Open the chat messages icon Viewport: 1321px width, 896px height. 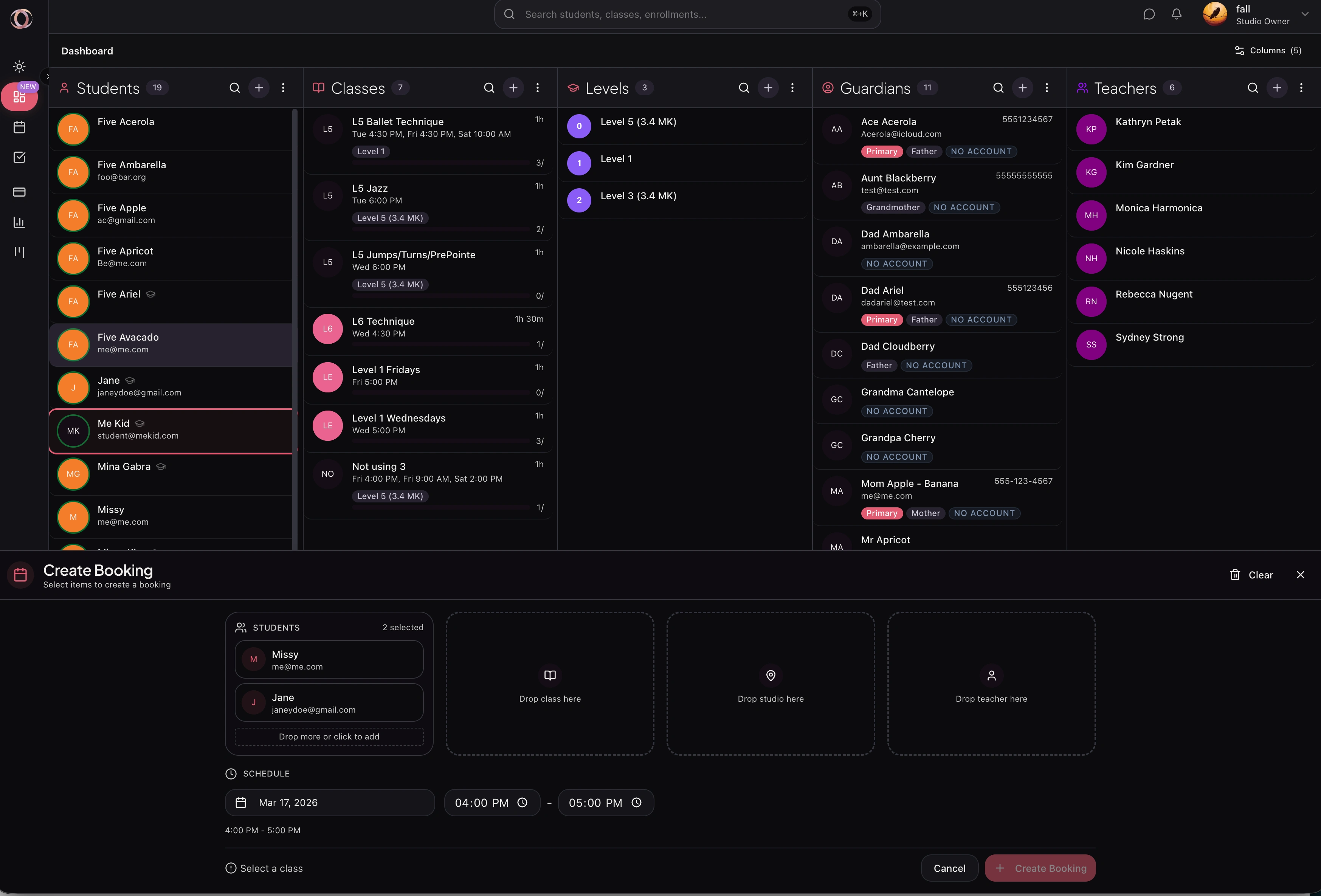pos(1149,14)
